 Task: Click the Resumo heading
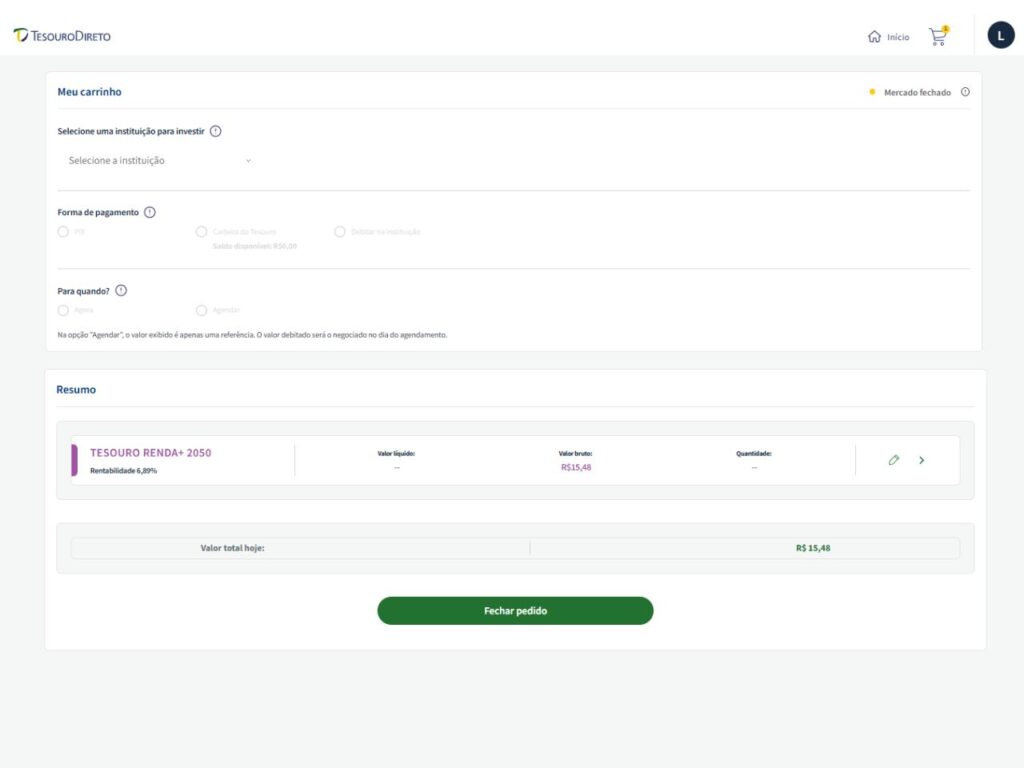pos(76,390)
